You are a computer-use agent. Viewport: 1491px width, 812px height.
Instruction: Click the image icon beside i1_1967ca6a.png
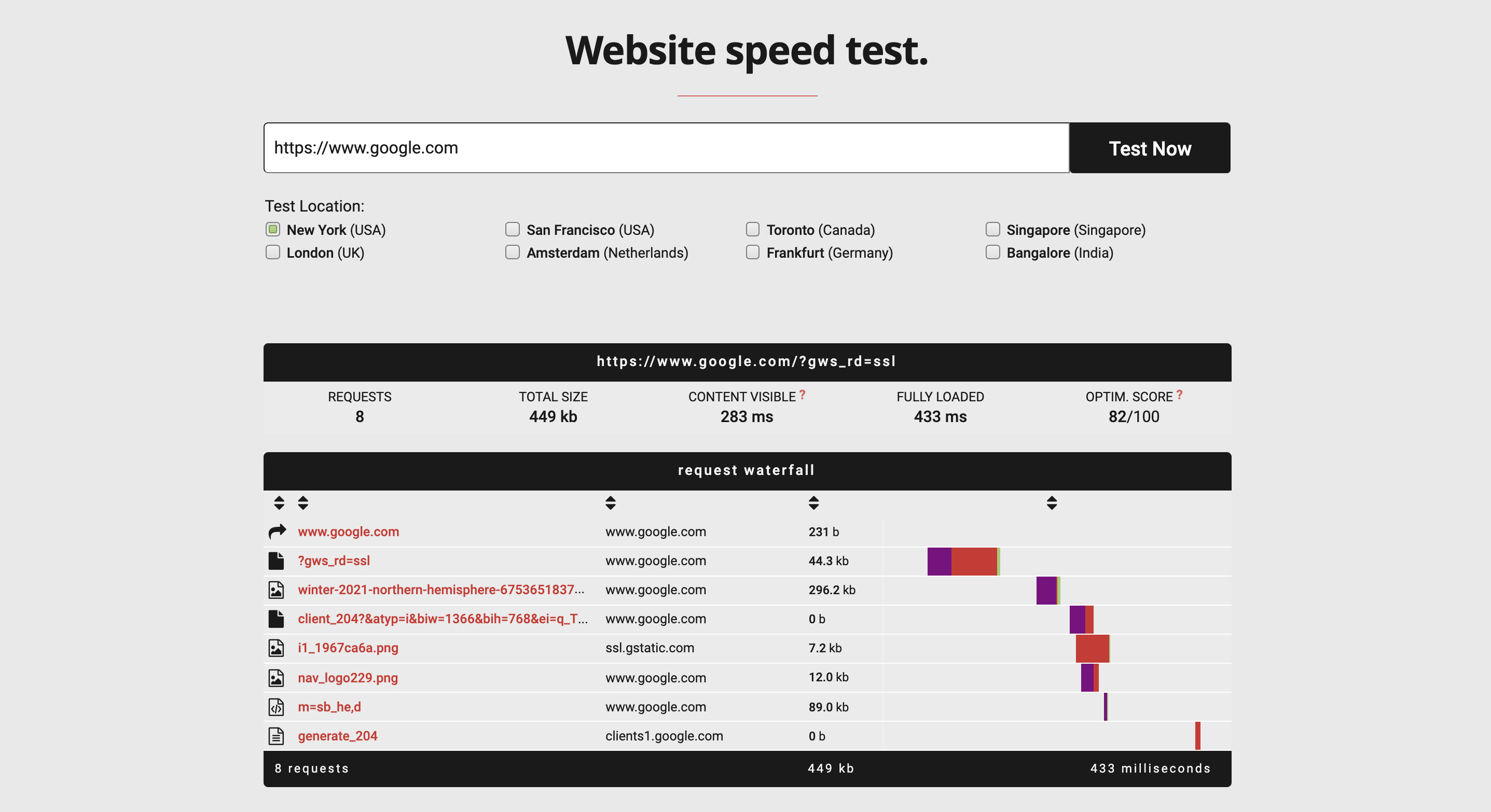tap(276, 648)
